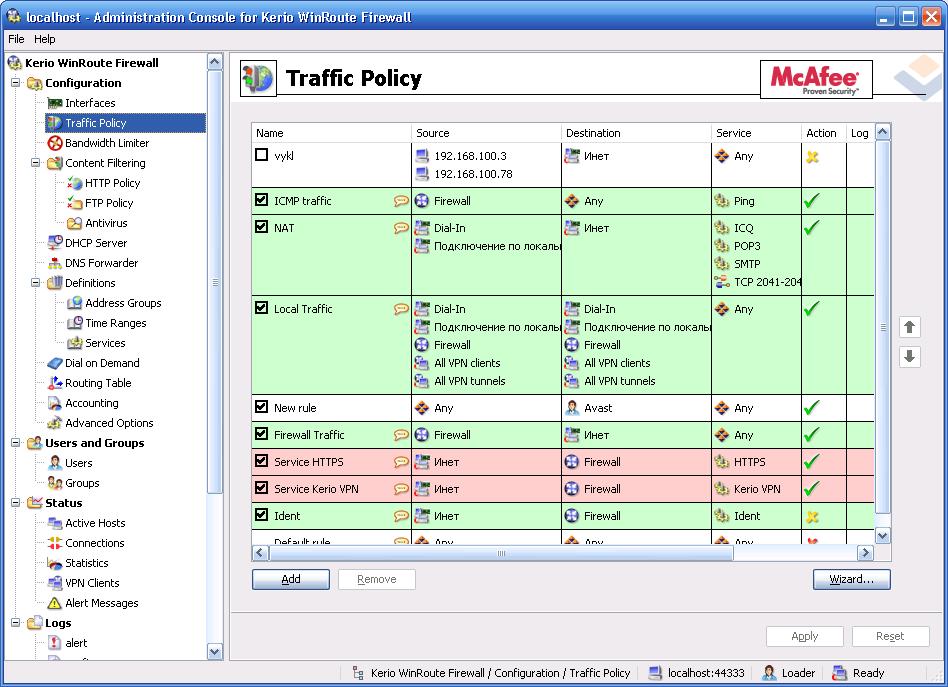Move selected rule up with arrow button
Screen dimensions: 948x687
point(909,327)
